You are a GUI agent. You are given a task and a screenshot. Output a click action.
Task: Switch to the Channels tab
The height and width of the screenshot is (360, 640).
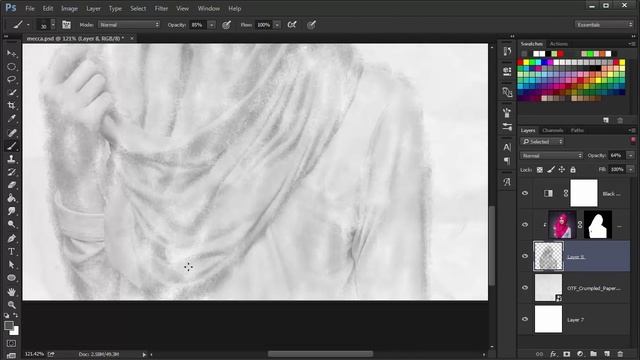pyautogui.click(x=553, y=130)
